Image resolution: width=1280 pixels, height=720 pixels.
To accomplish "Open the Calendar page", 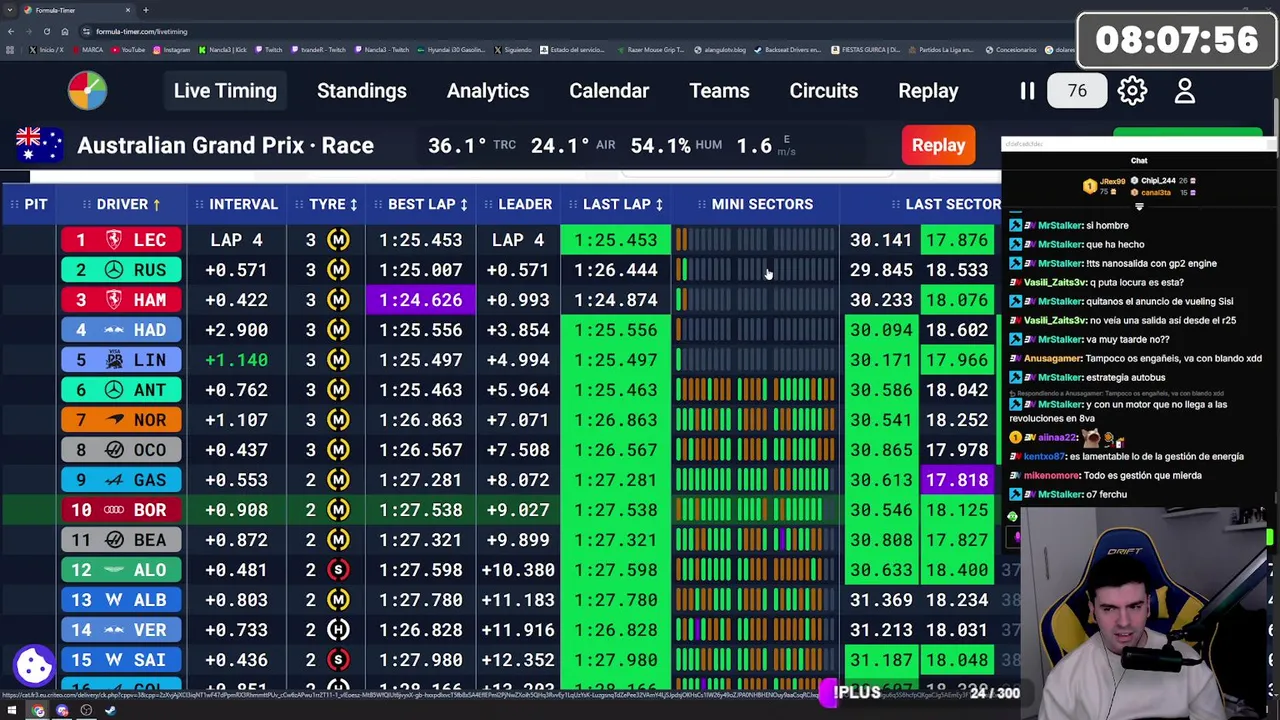I will coord(609,91).
